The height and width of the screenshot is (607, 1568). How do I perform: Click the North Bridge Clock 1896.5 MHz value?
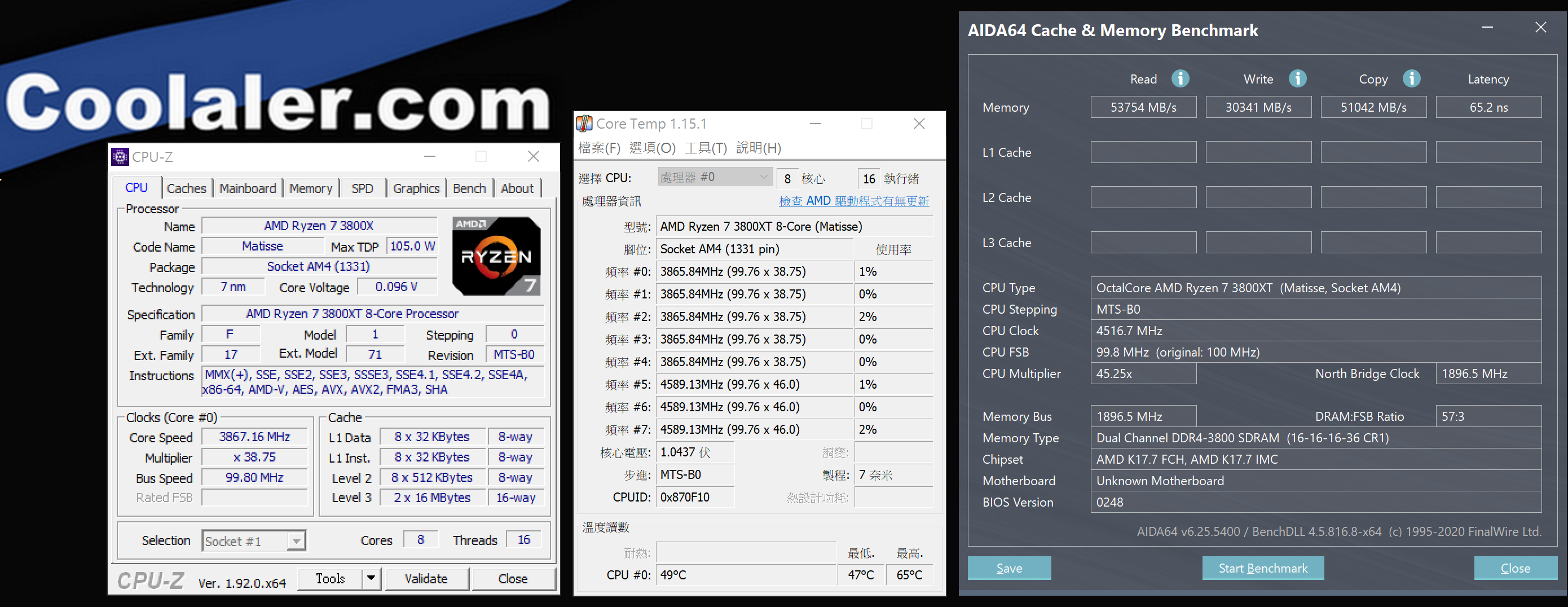click(1488, 373)
